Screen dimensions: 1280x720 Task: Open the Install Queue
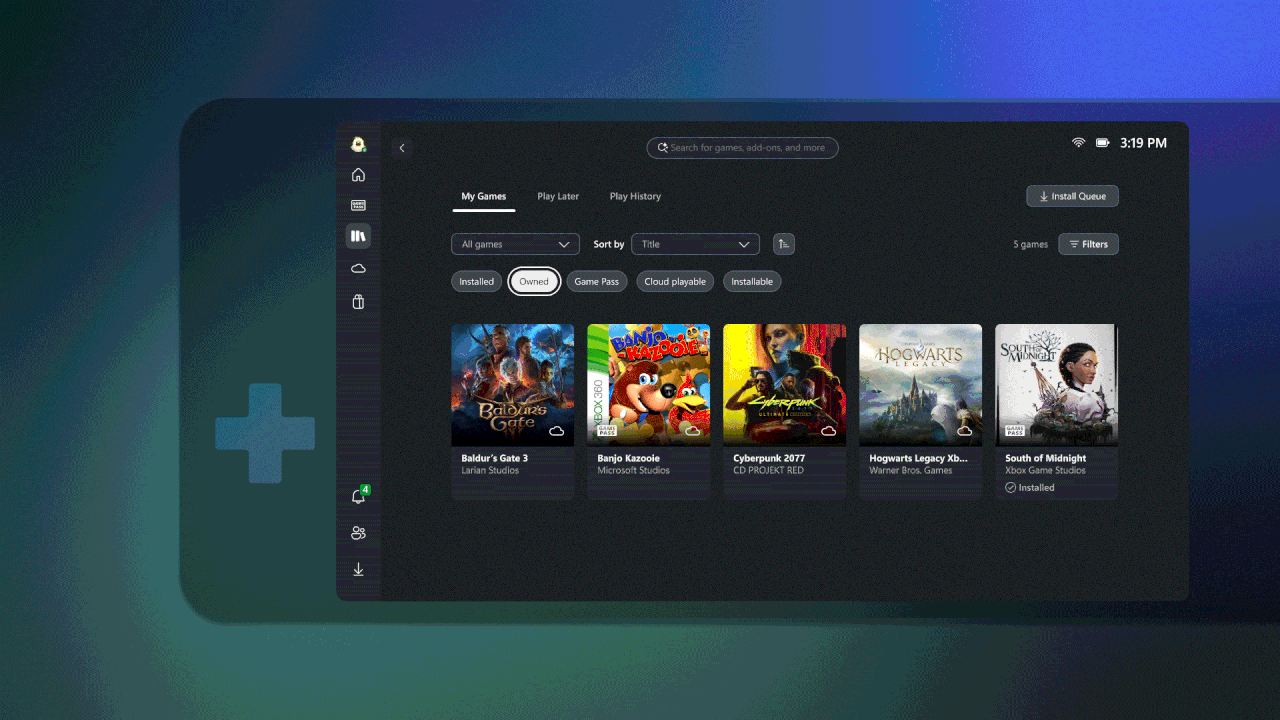[x=1072, y=196]
